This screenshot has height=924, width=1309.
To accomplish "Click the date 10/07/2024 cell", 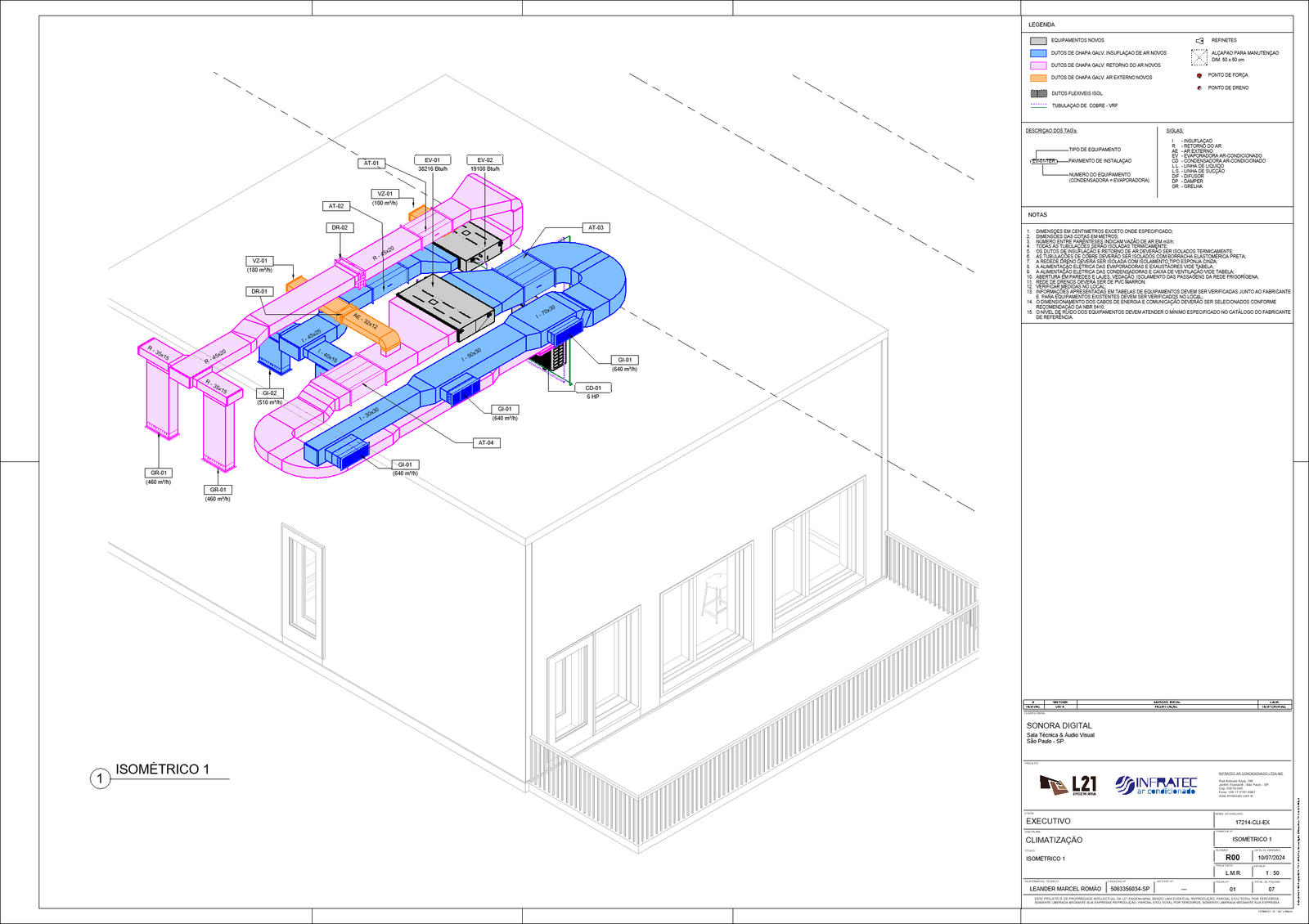I will (1271, 858).
